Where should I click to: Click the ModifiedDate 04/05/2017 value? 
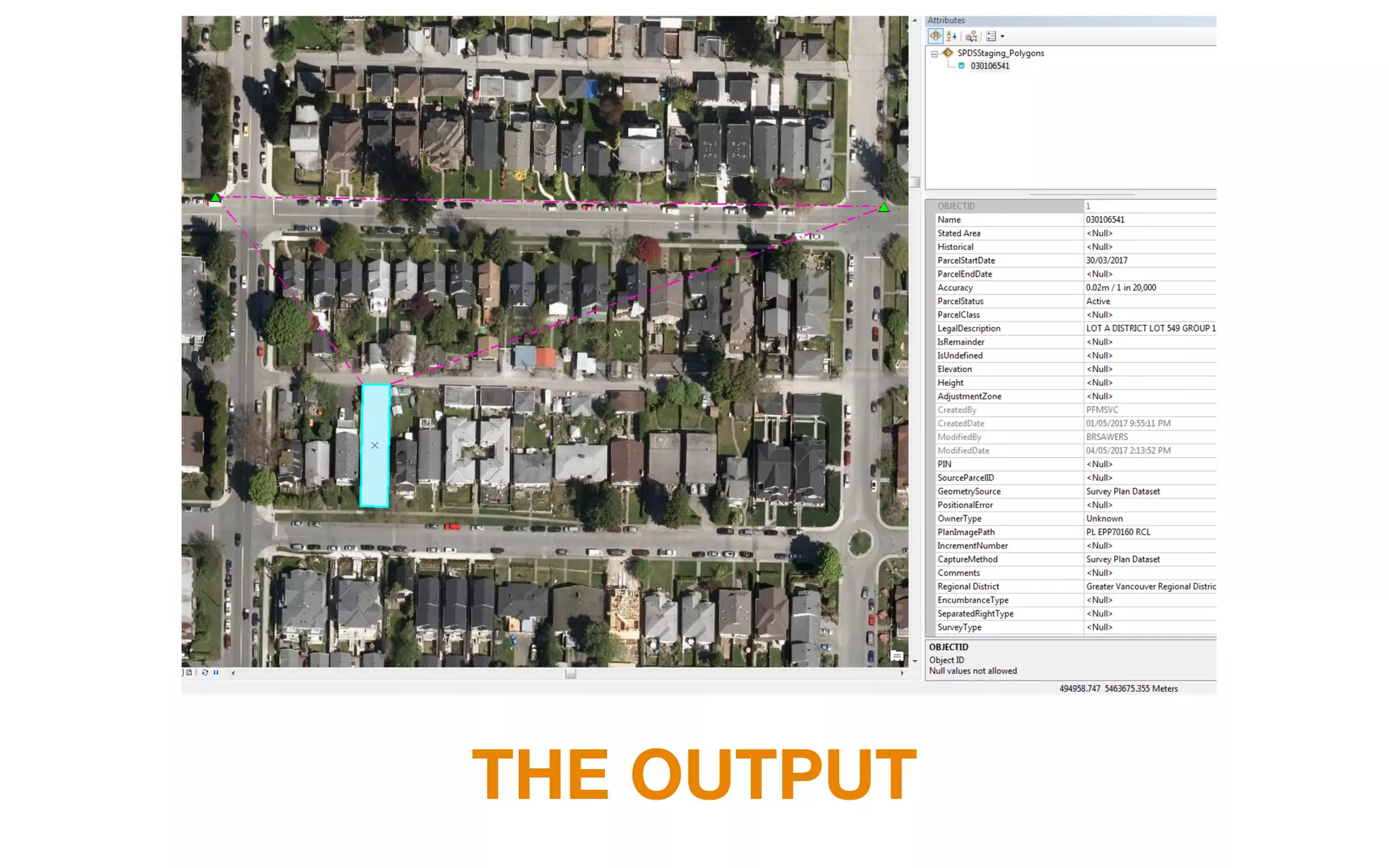pos(1150,450)
